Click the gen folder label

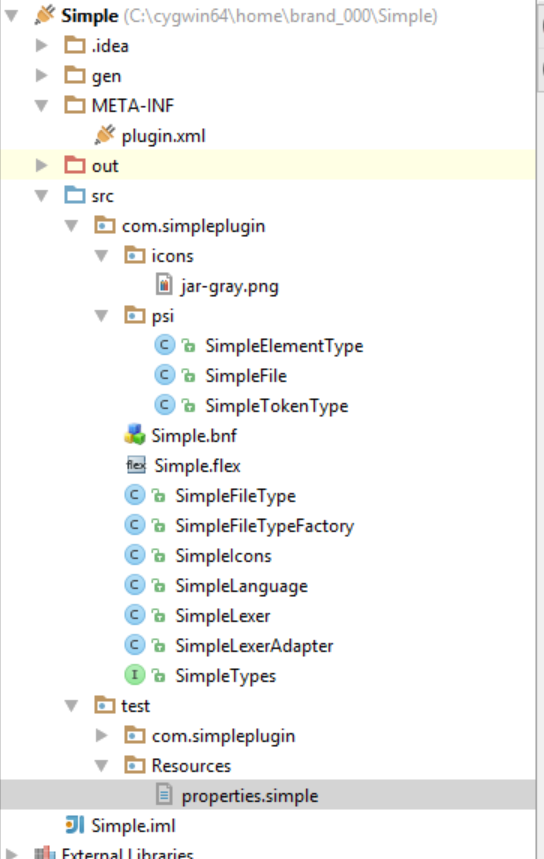coord(106,76)
